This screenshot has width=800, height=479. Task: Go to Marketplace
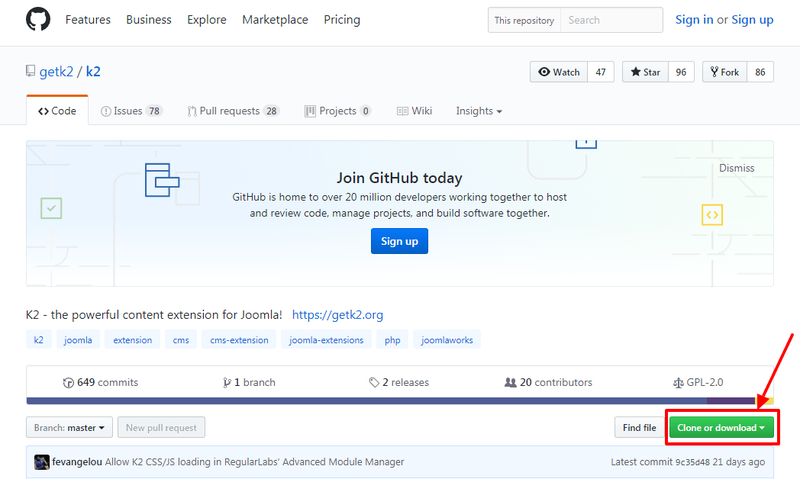coord(275,19)
